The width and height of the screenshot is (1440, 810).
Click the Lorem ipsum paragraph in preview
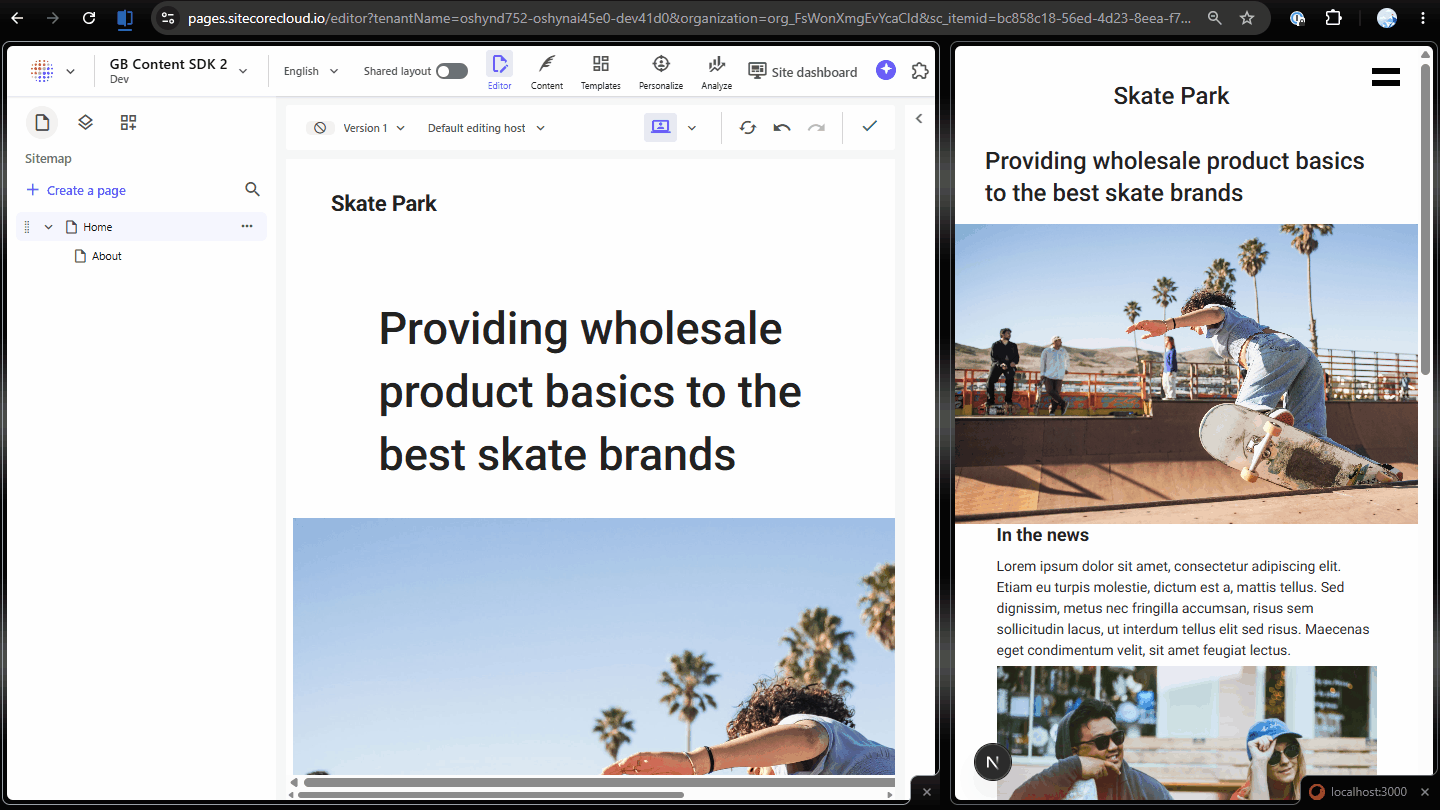[1183, 608]
